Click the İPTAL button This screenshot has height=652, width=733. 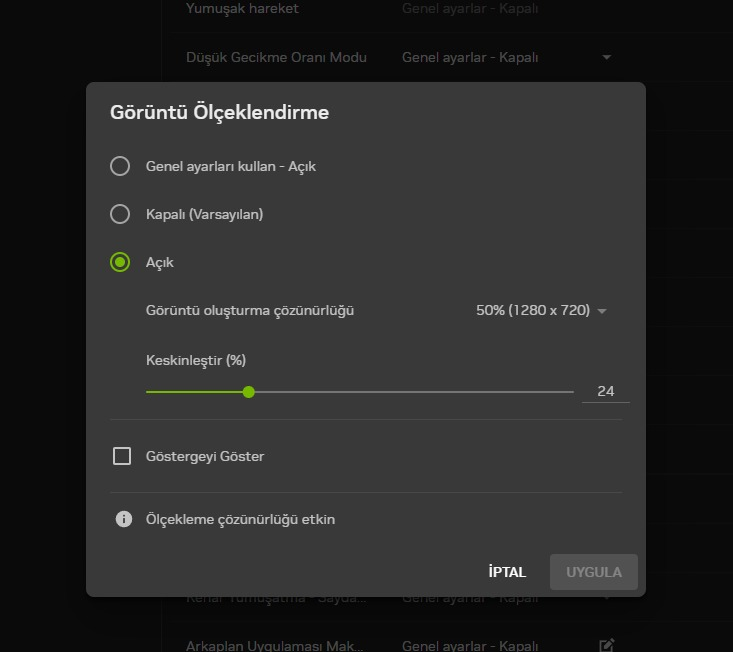(x=507, y=572)
